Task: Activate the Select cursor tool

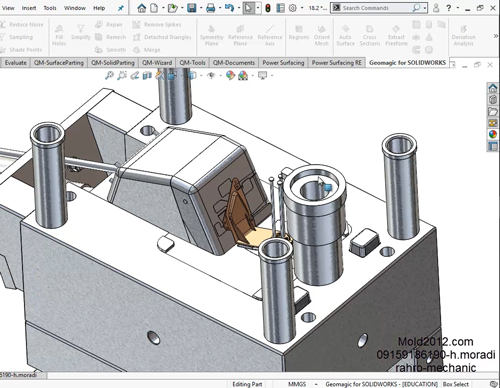Action: click(x=248, y=8)
